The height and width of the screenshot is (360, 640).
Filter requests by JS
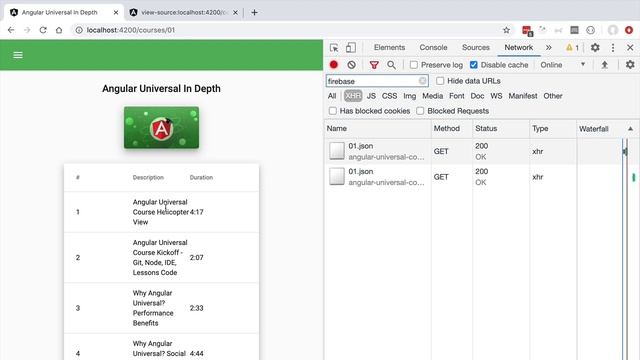(371, 96)
